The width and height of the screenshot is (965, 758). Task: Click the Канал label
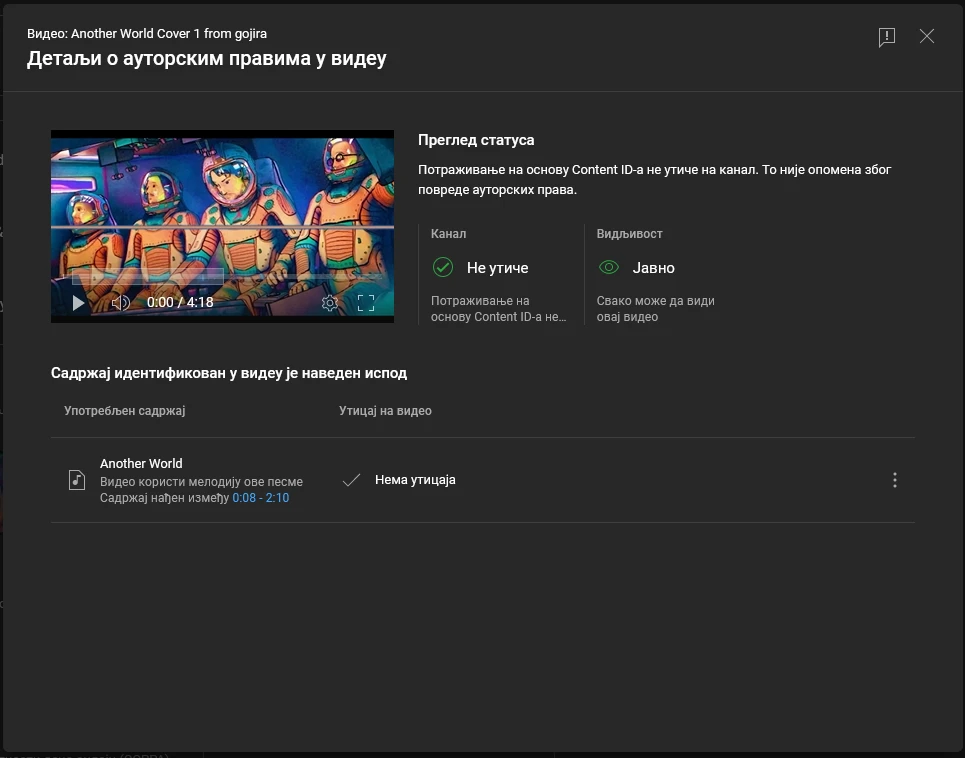448,234
